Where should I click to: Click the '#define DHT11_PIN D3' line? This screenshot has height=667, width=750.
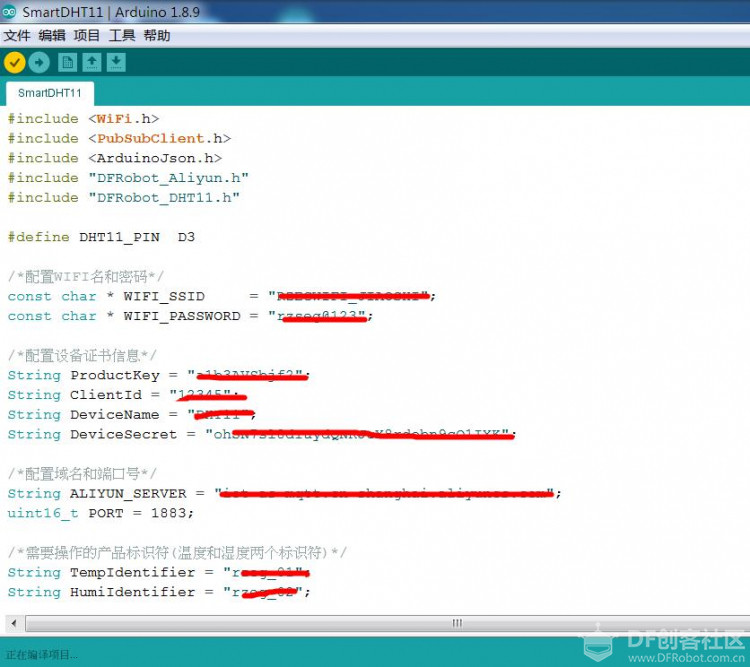click(x=101, y=237)
